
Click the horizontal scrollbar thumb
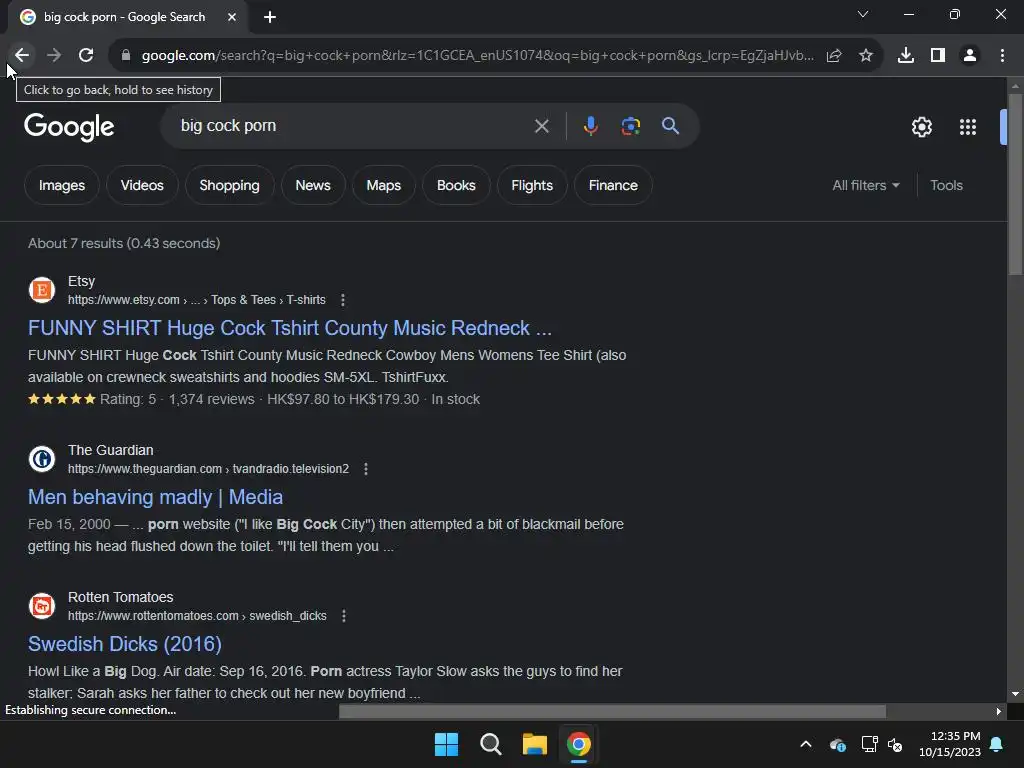tap(612, 711)
